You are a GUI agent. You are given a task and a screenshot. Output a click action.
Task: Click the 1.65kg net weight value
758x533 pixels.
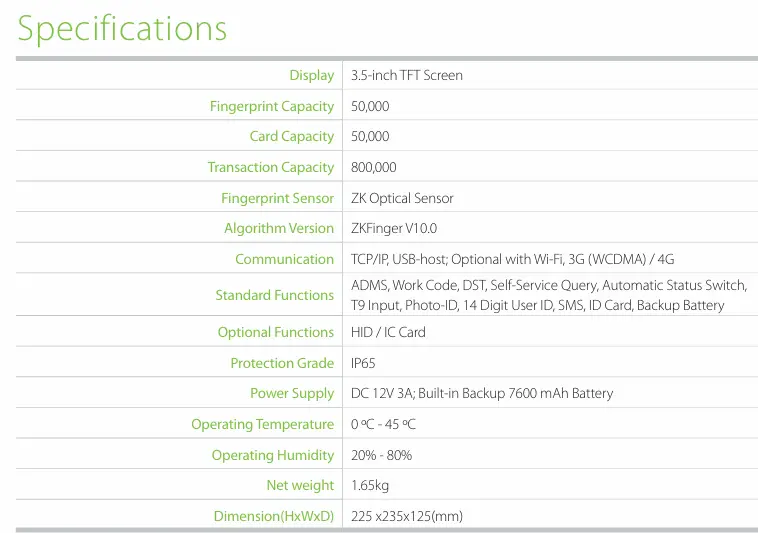click(370, 485)
